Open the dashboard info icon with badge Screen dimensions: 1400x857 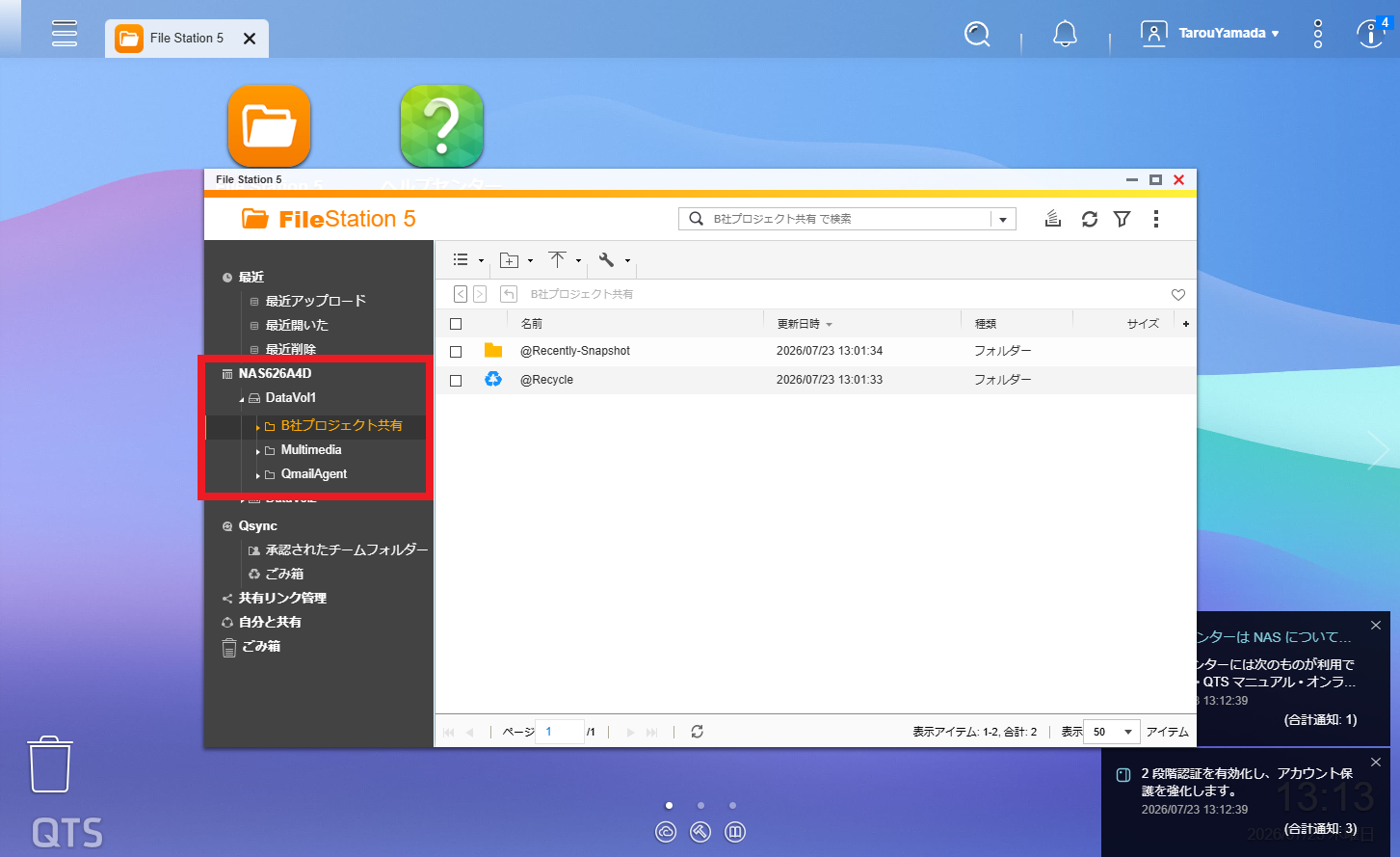click(1371, 33)
